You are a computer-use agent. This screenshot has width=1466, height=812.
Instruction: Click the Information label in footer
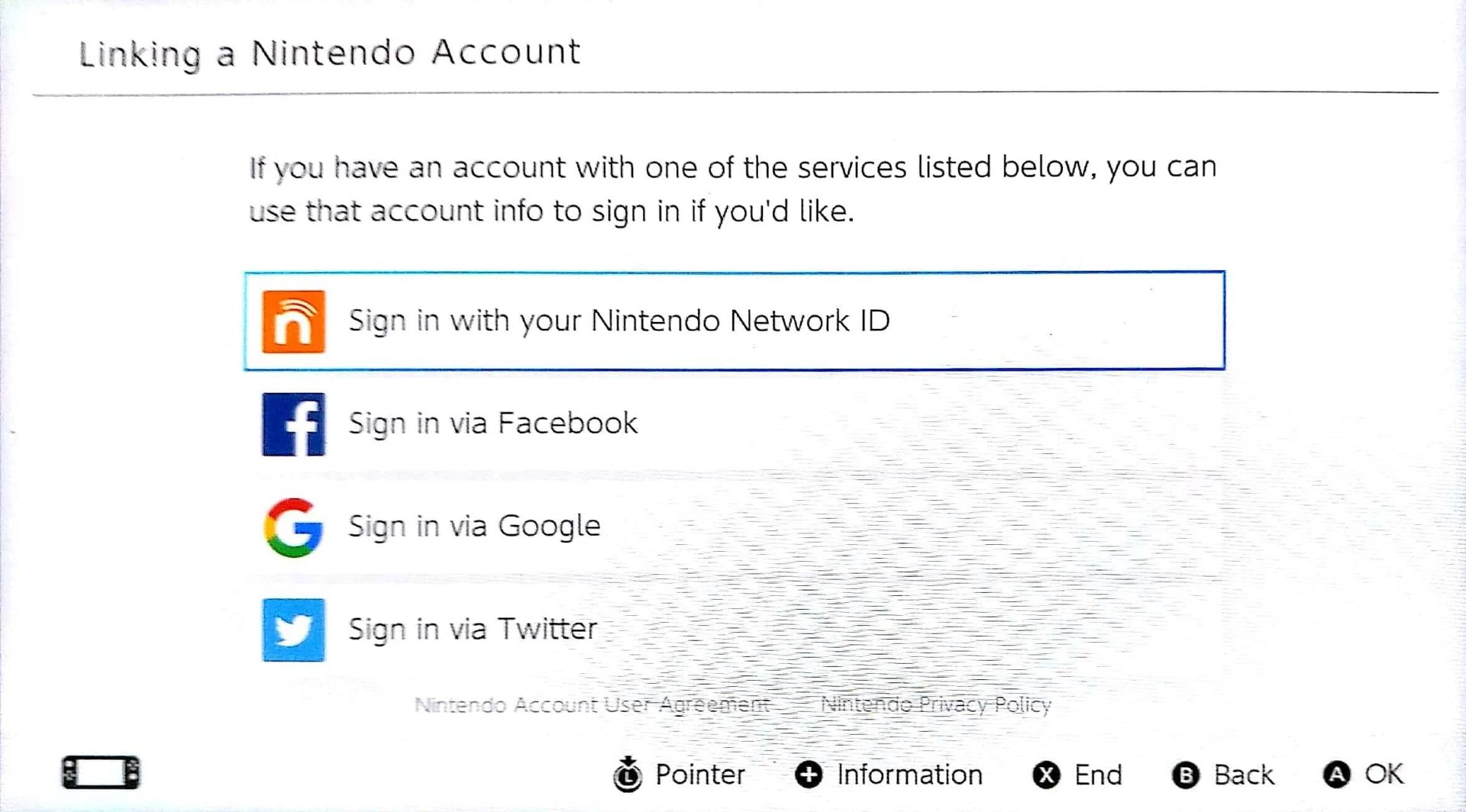click(x=909, y=775)
